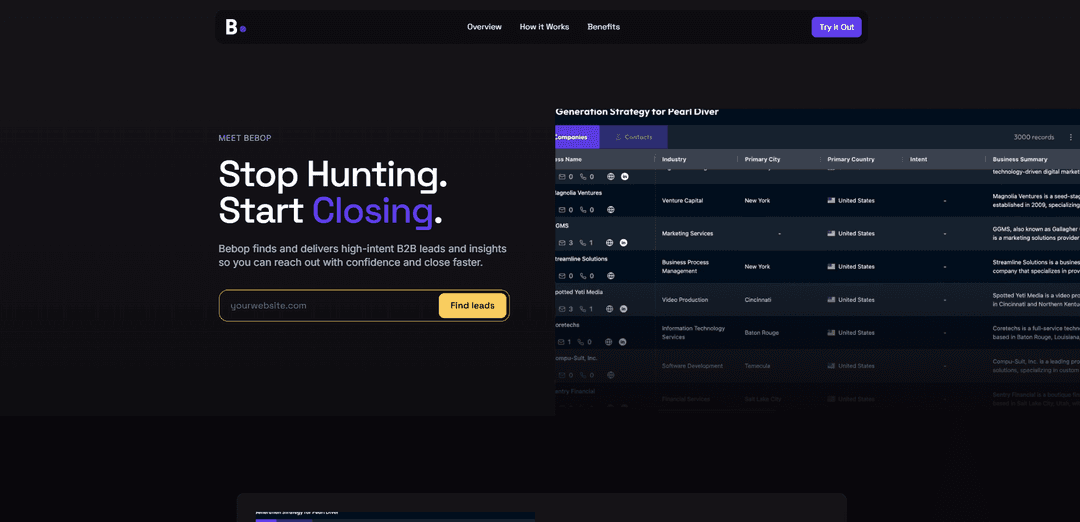
Task: Click the Cincinnati city cell
Action: (x=758, y=300)
